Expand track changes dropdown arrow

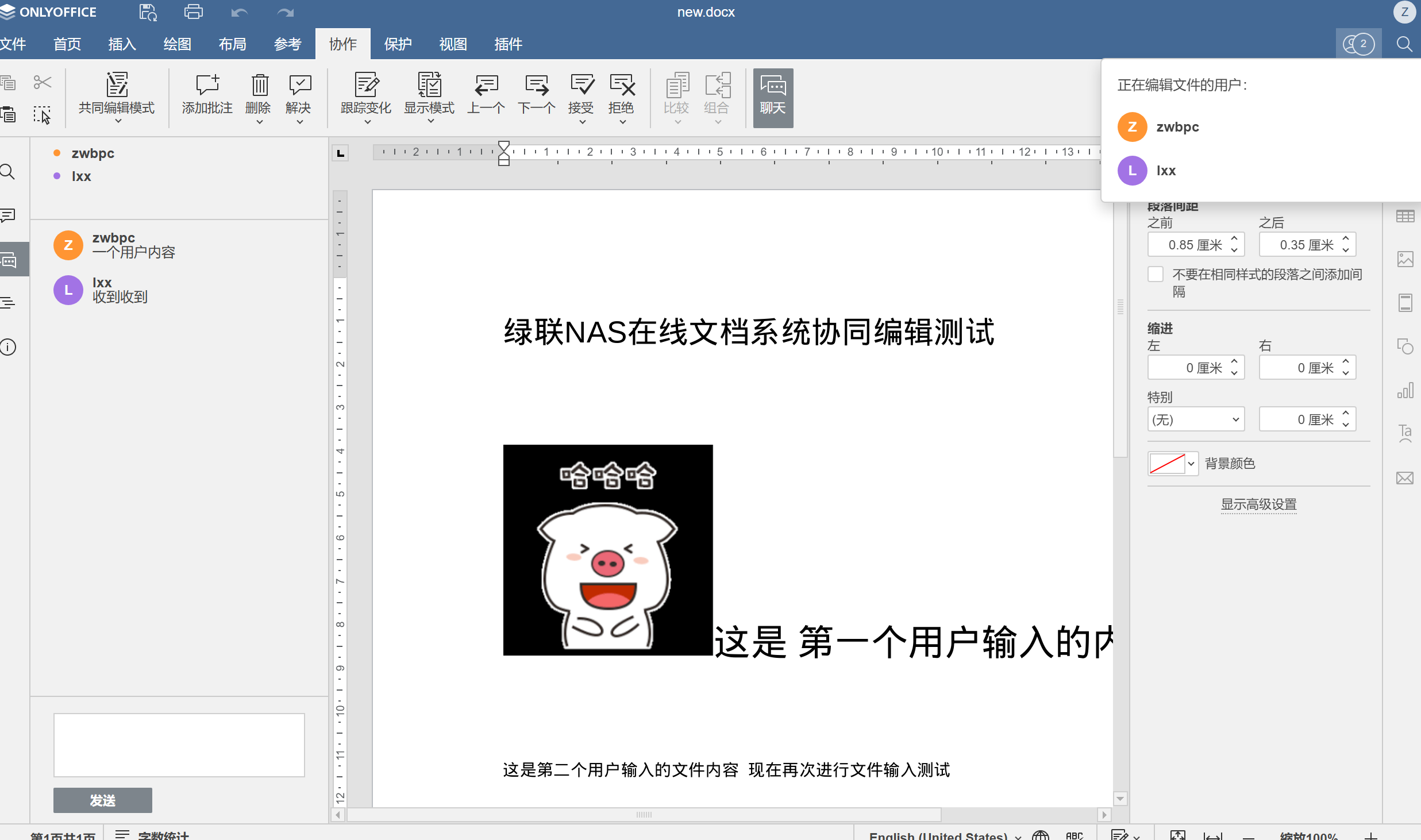[x=367, y=121]
